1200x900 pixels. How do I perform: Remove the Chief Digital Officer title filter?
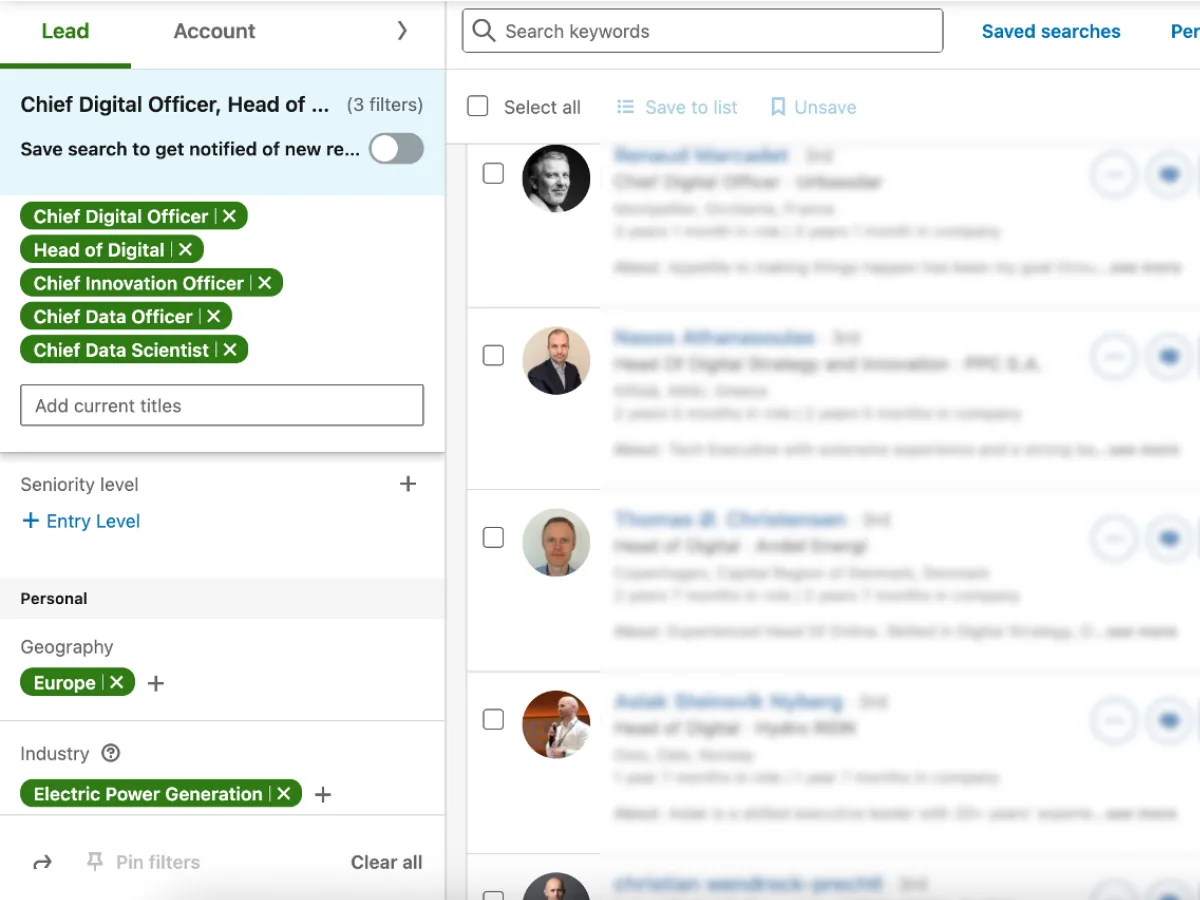[230, 216]
